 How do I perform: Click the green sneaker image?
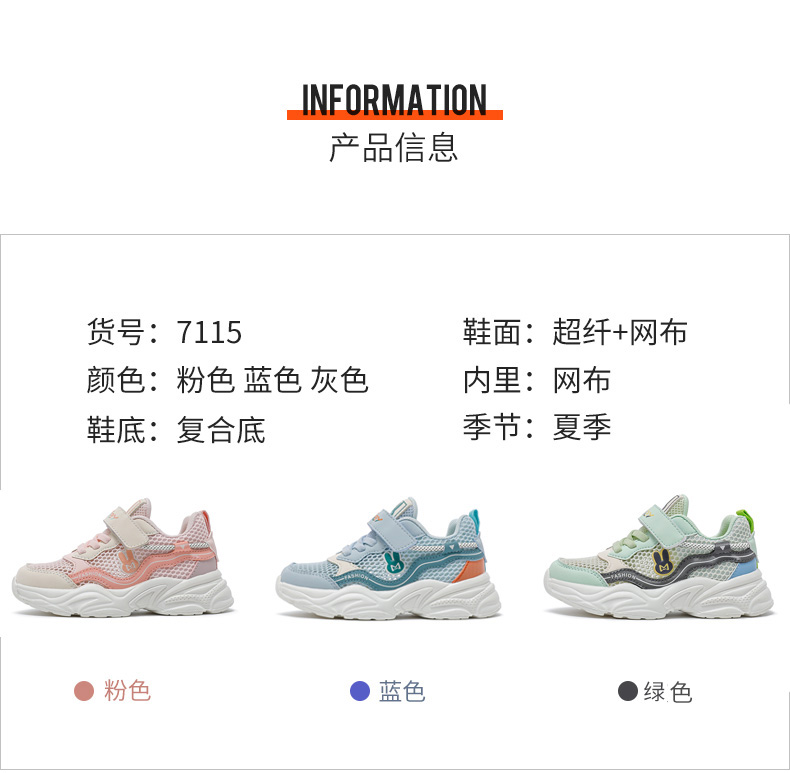click(659, 556)
